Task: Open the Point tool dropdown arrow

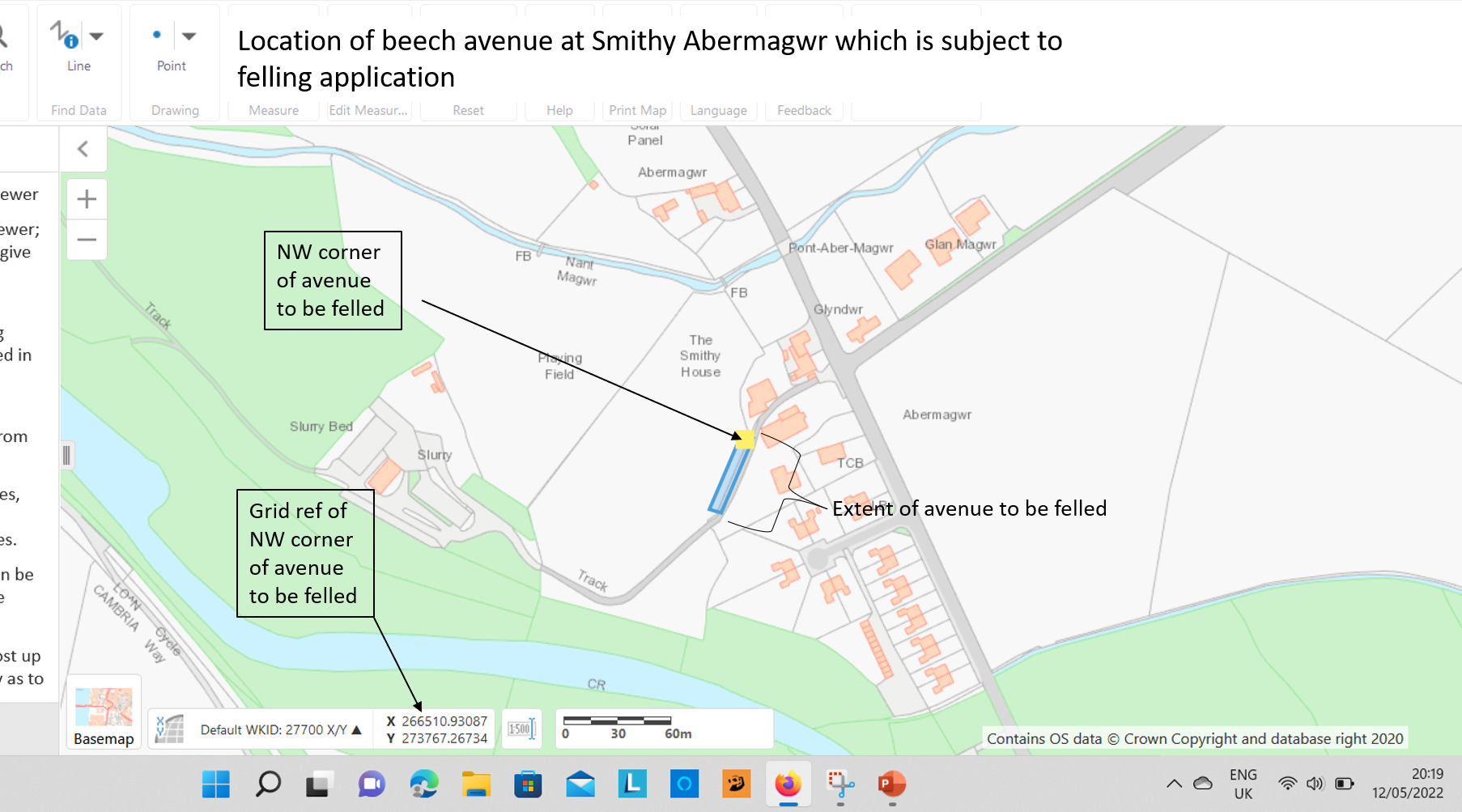Action: pyautogui.click(x=189, y=36)
